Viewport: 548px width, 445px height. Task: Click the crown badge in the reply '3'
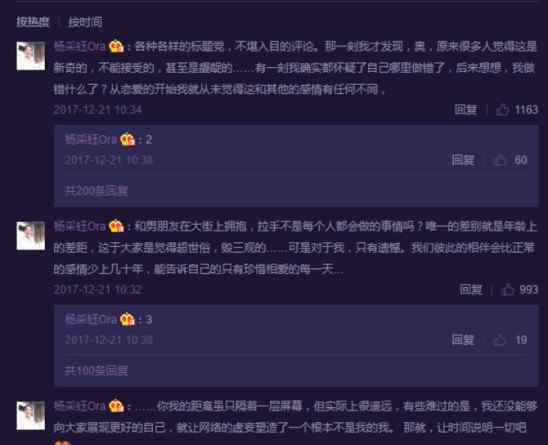tap(128, 320)
